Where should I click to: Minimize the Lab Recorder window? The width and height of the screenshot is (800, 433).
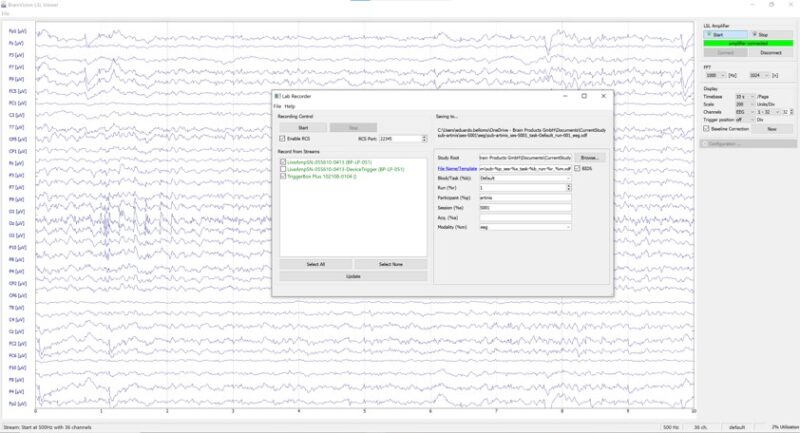(565, 96)
